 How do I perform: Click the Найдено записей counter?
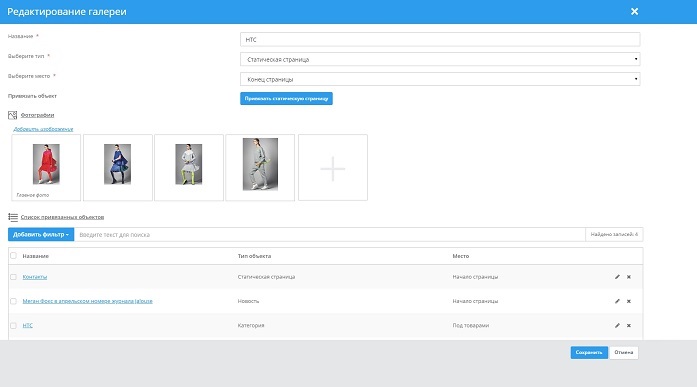coord(614,234)
